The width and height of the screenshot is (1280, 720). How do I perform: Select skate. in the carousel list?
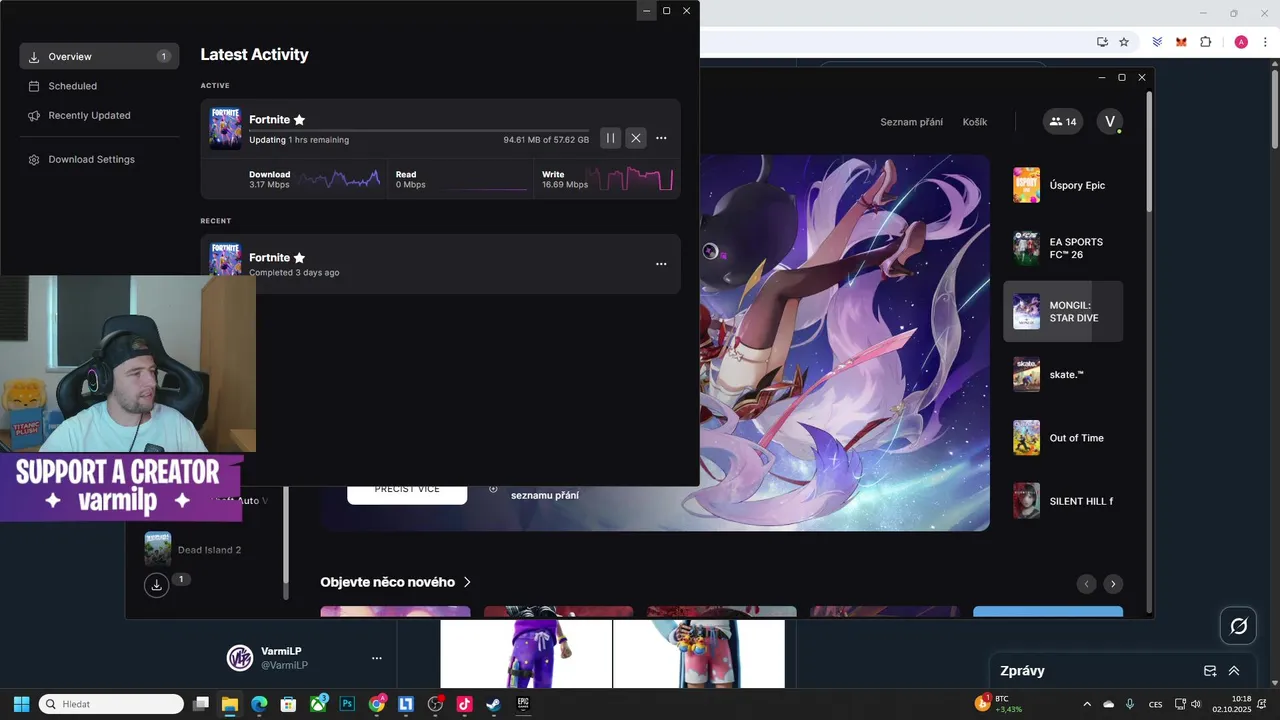point(1063,374)
